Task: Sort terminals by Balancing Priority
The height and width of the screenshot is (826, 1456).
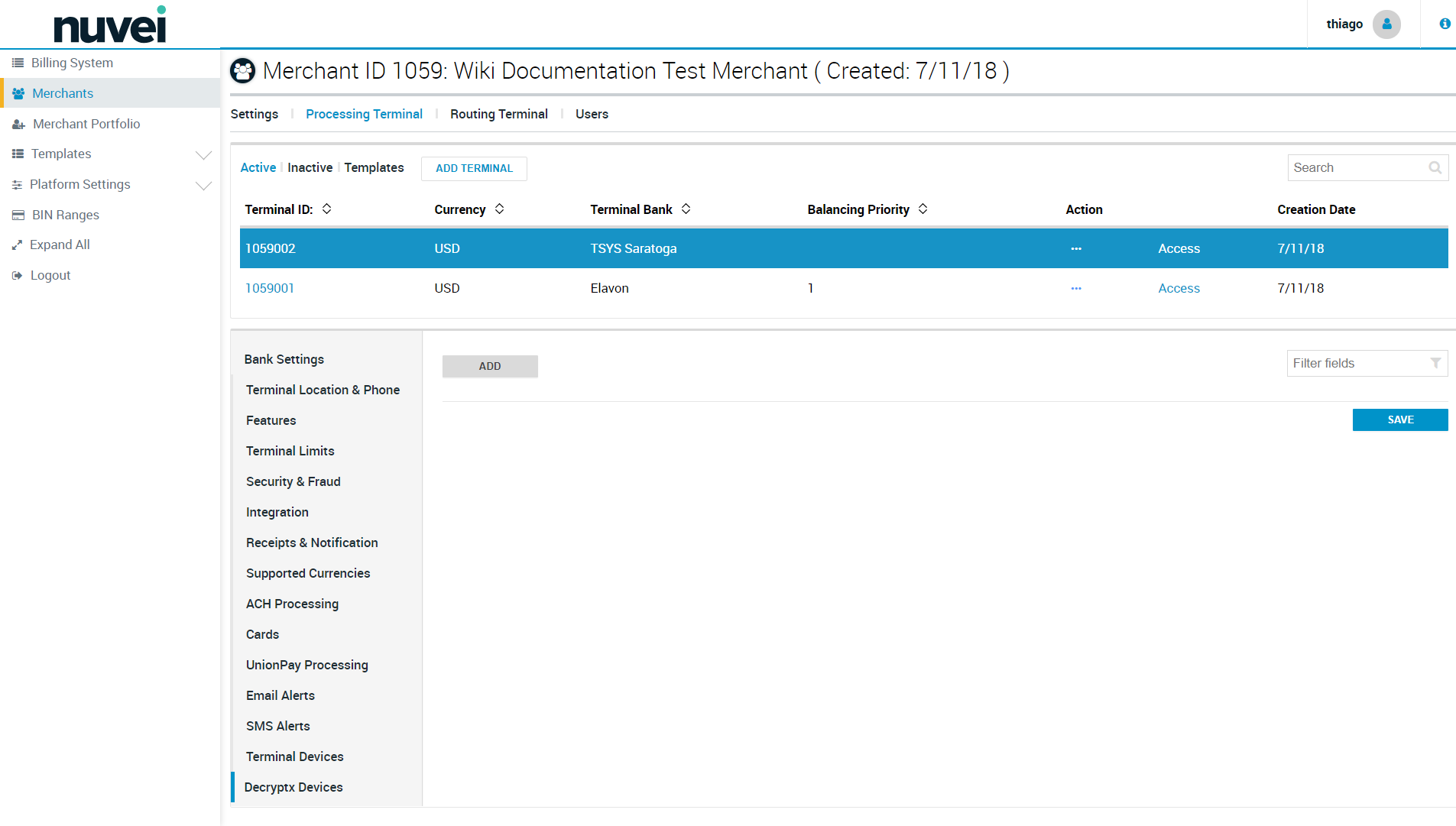Action: (923, 209)
